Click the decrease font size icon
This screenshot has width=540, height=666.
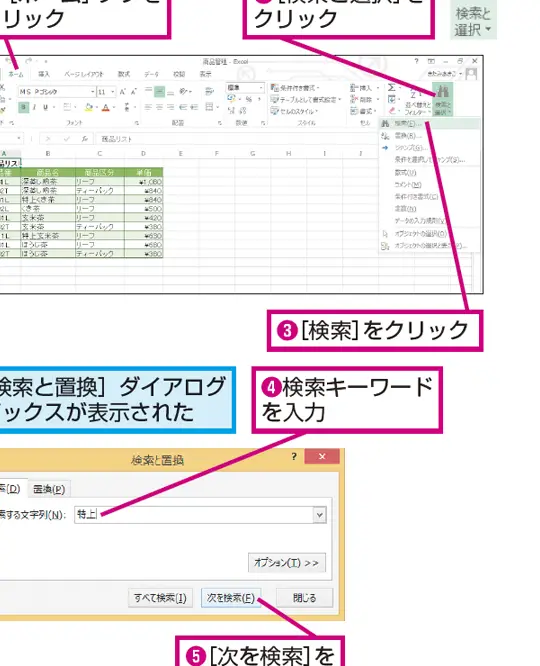(133, 91)
